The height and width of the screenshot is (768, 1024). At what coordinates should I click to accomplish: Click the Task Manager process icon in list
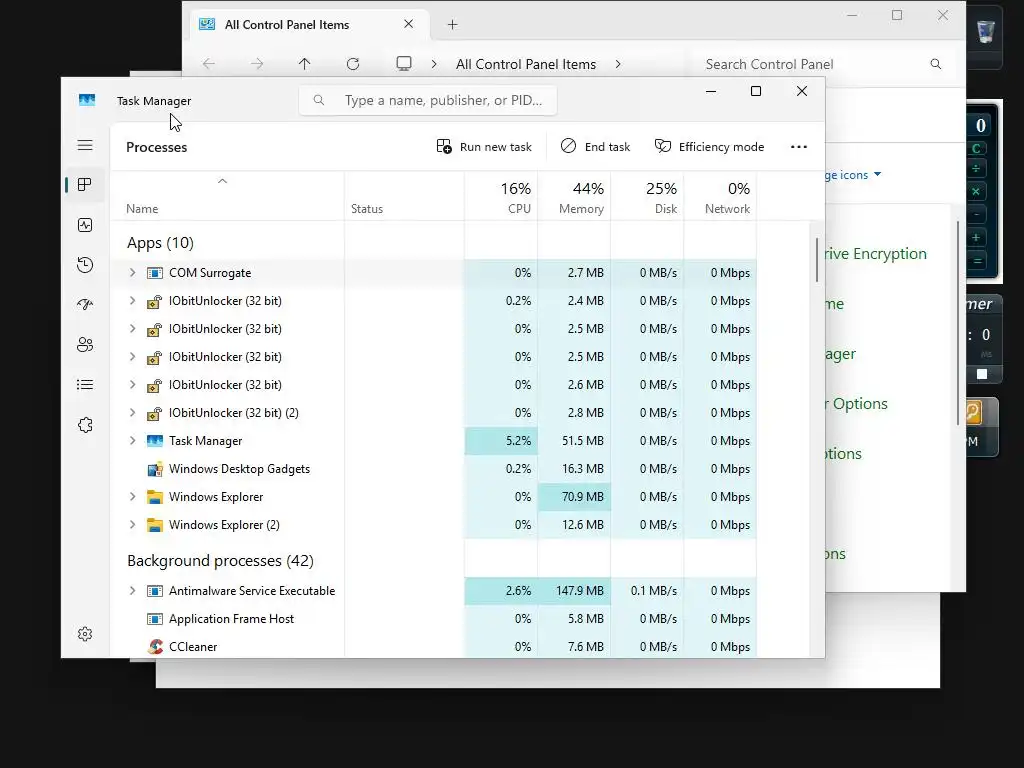pyautogui.click(x=155, y=441)
